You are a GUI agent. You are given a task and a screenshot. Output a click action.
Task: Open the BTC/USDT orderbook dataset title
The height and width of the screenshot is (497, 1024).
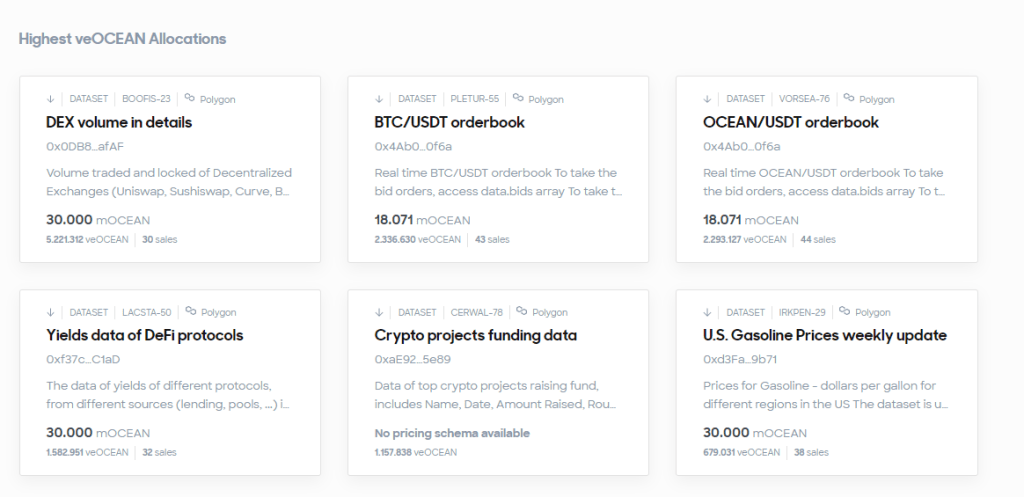[x=449, y=122]
